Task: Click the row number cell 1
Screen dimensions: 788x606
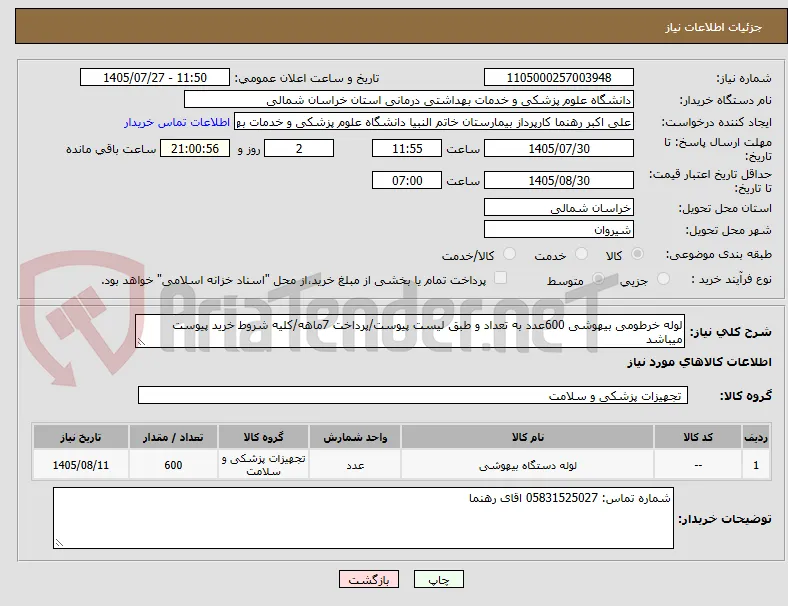Action: [756, 465]
